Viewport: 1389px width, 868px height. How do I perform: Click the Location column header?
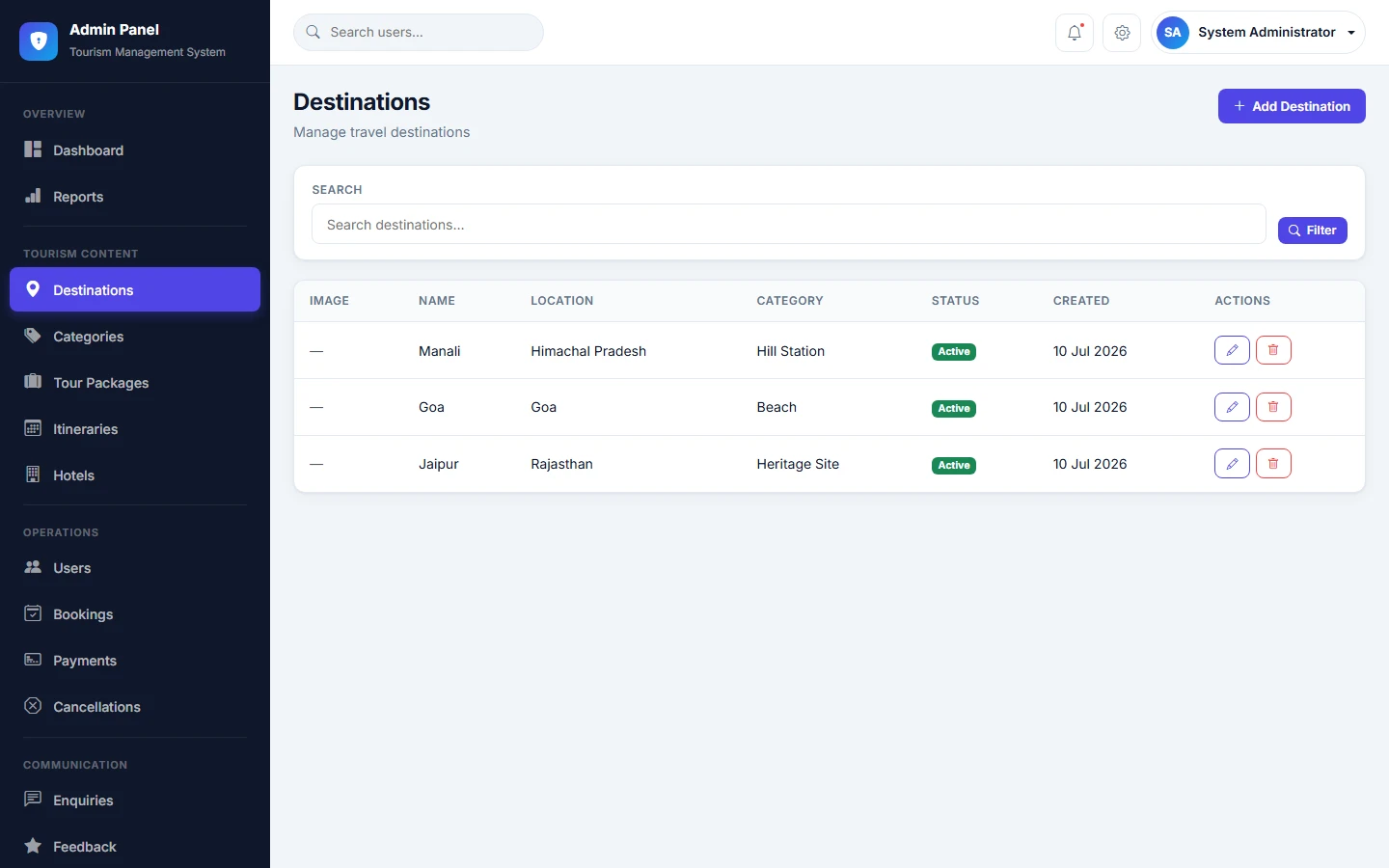[x=562, y=301]
